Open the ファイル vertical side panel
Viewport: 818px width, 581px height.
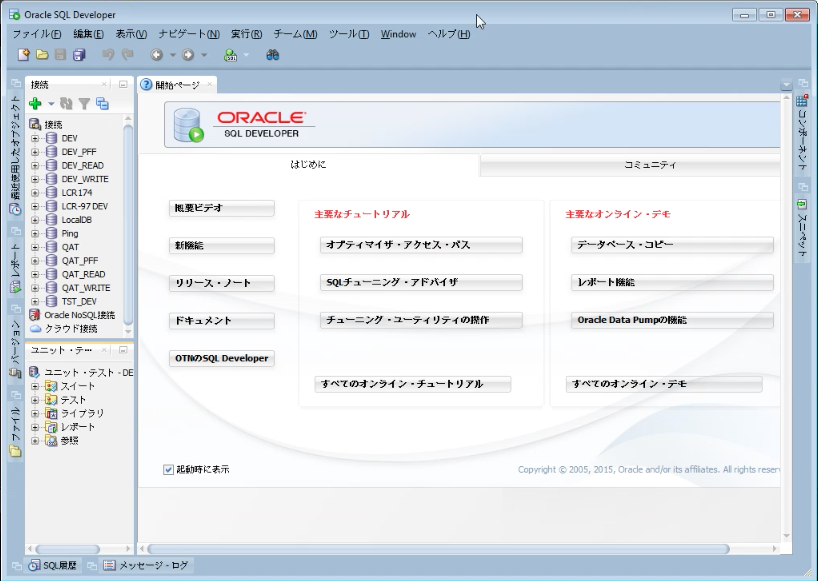point(16,430)
